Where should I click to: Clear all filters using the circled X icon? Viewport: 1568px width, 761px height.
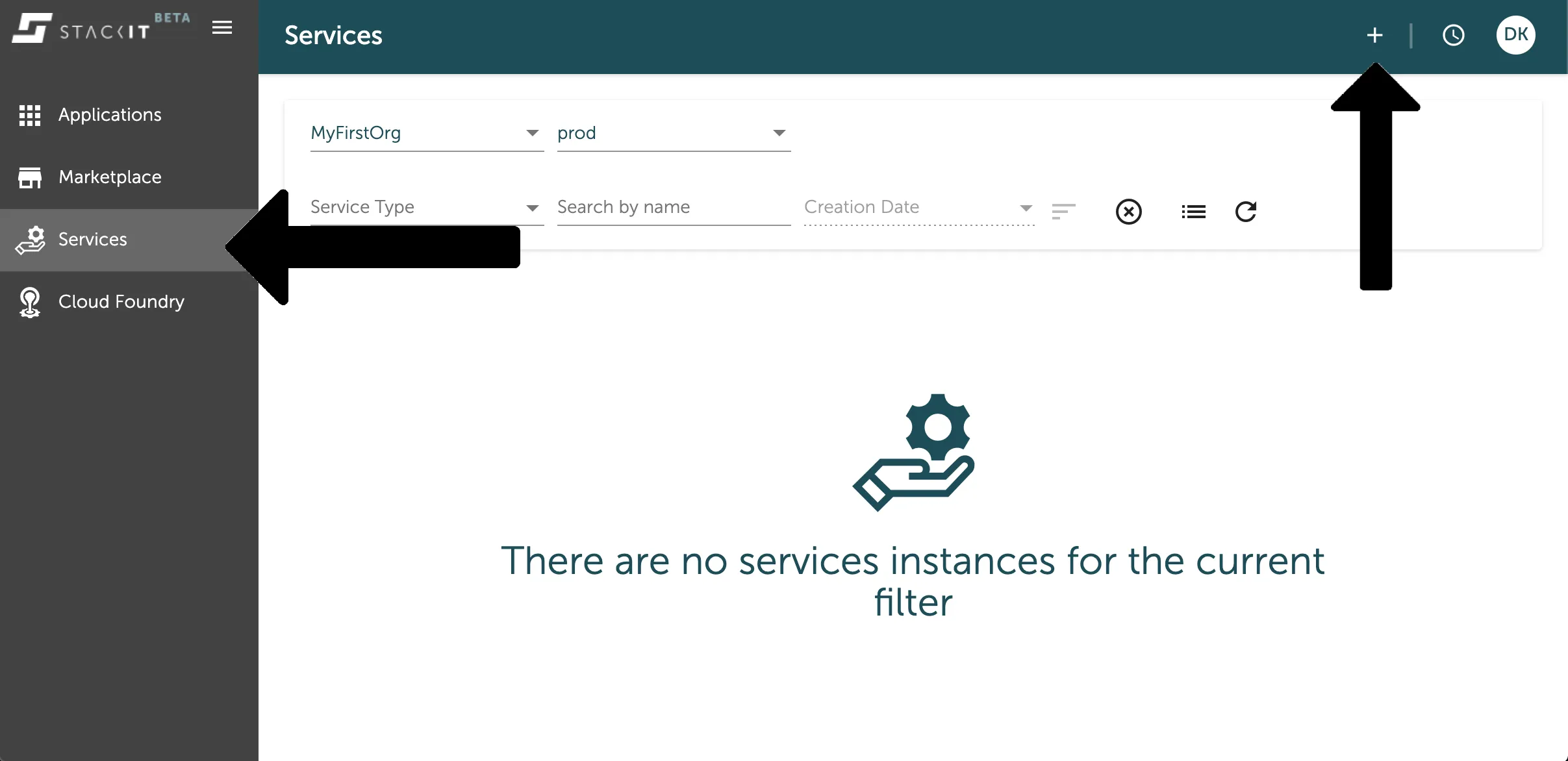pos(1128,211)
